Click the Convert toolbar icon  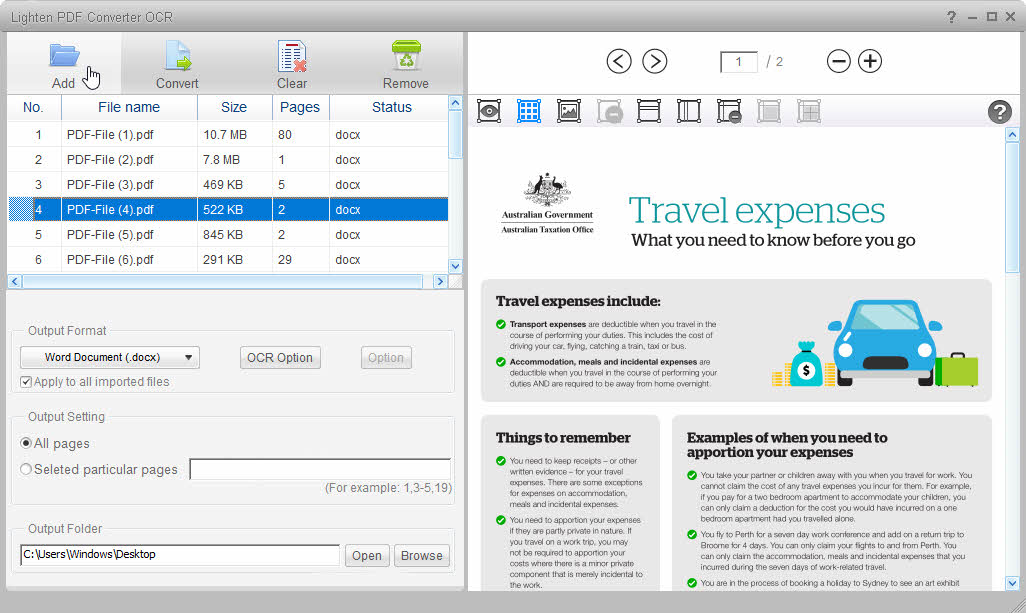pos(177,56)
